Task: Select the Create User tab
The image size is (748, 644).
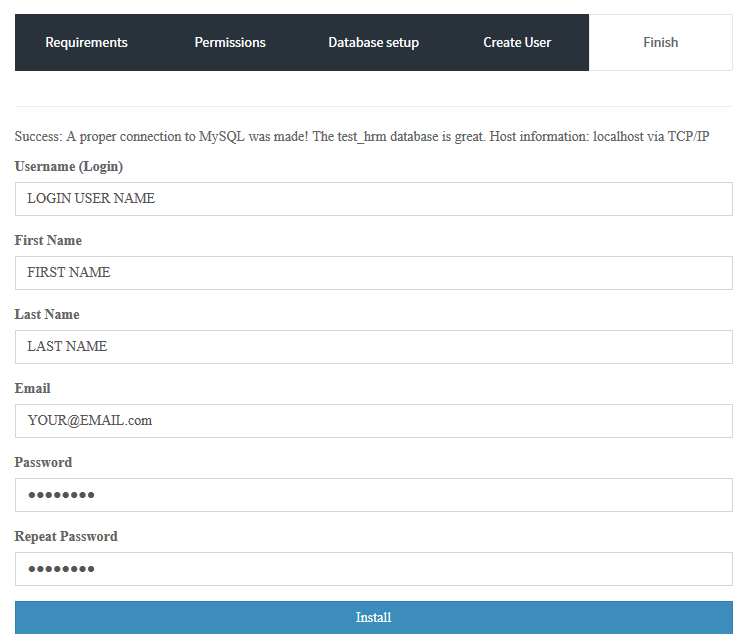Action: pyautogui.click(x=517, y=42)
